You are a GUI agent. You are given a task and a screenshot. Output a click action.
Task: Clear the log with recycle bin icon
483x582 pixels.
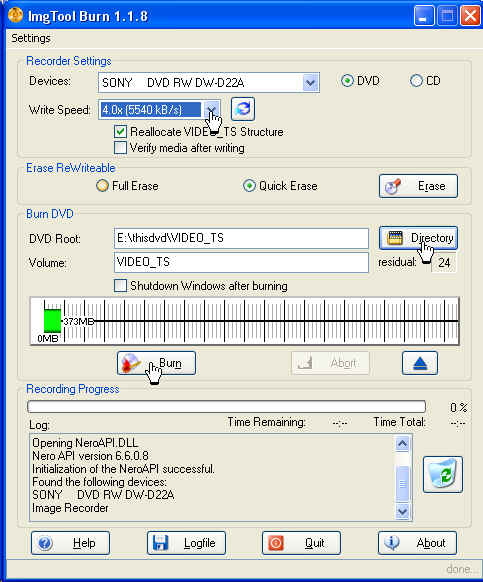pyautogui.click(x=443, y=474)
